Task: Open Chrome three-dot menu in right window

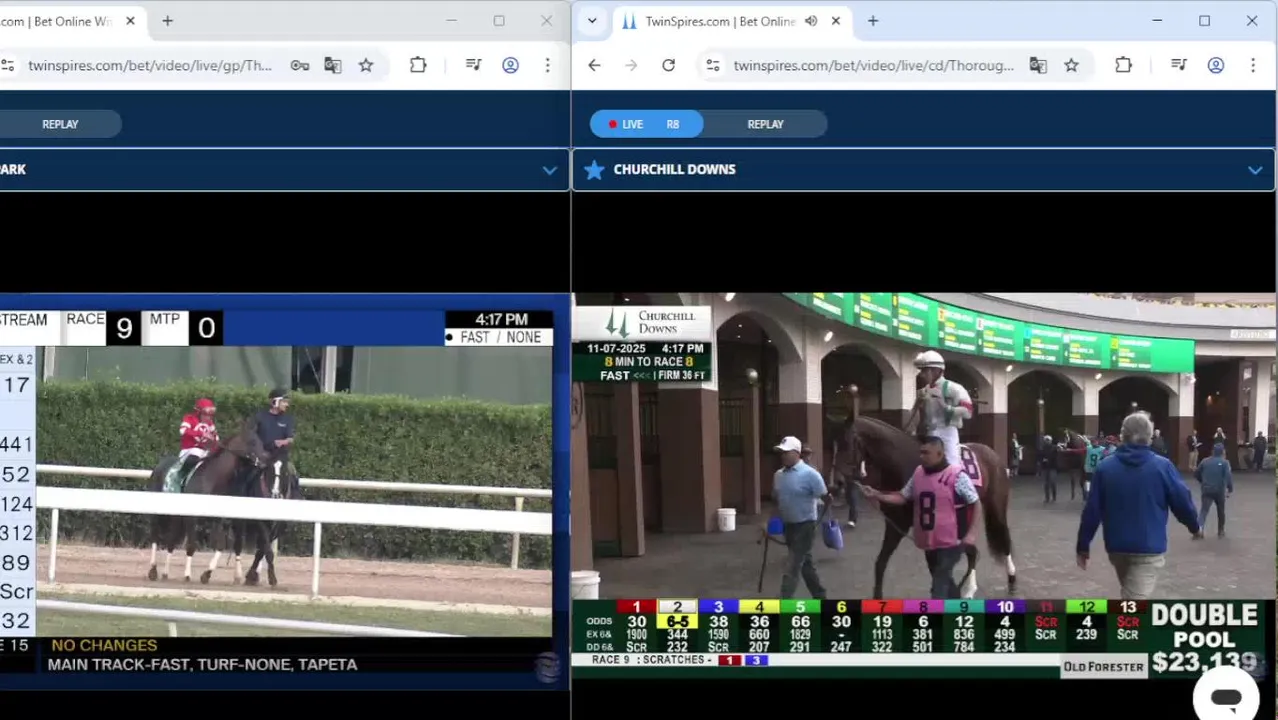Action: tap(1253, 65)
